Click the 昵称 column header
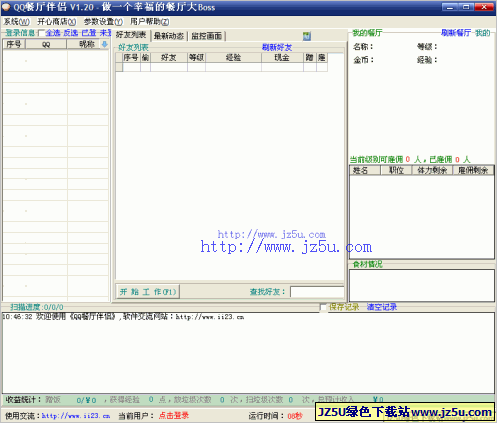The image size is (497, 423). click(x=87, y=44)
